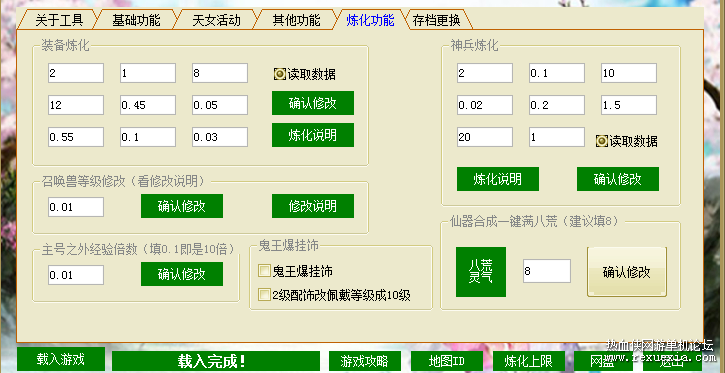The image size is (725, 373).
Task: Open the 基础功能 tab
Action: pos(136,20)
